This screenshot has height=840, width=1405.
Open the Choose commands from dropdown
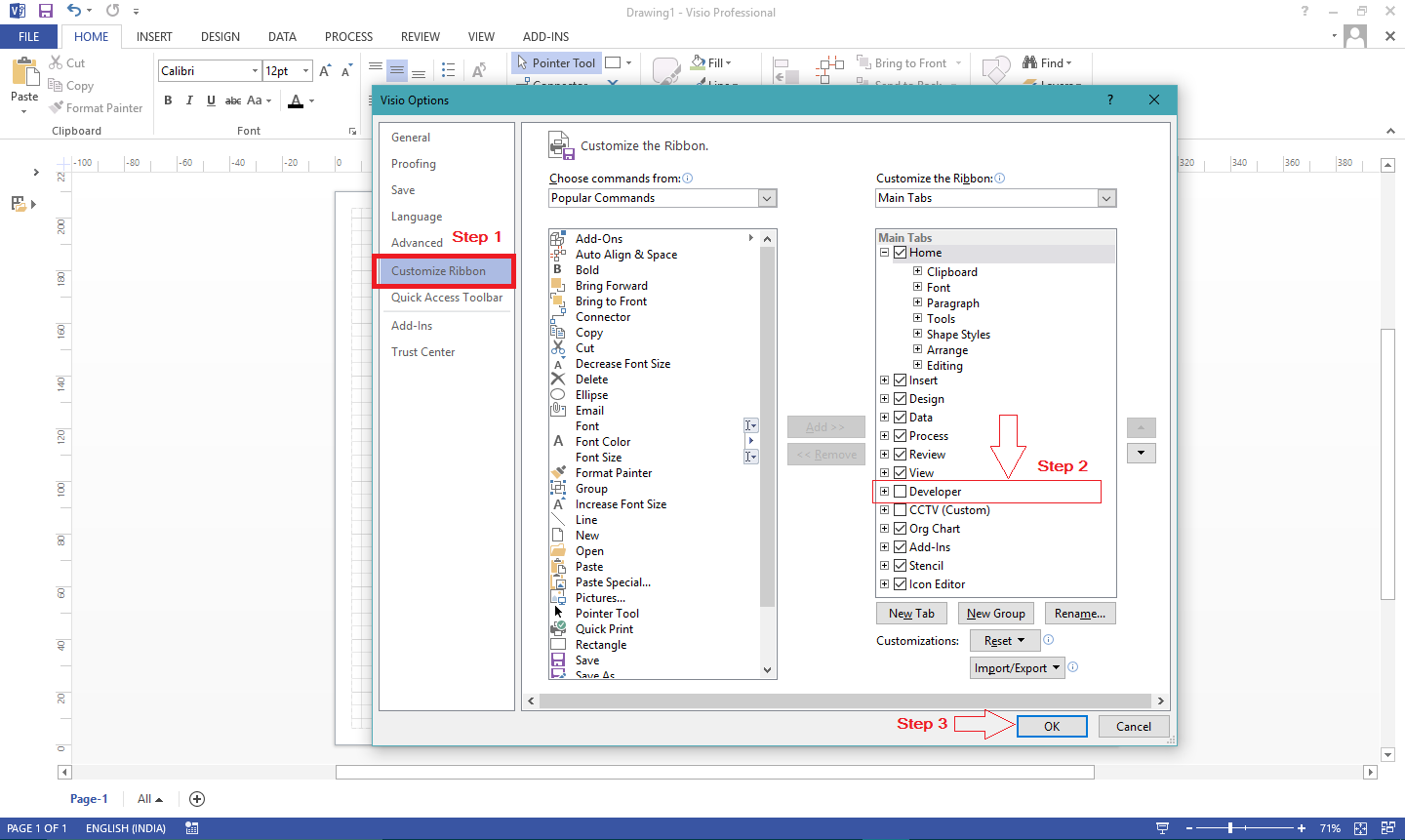tap(767, 198)
